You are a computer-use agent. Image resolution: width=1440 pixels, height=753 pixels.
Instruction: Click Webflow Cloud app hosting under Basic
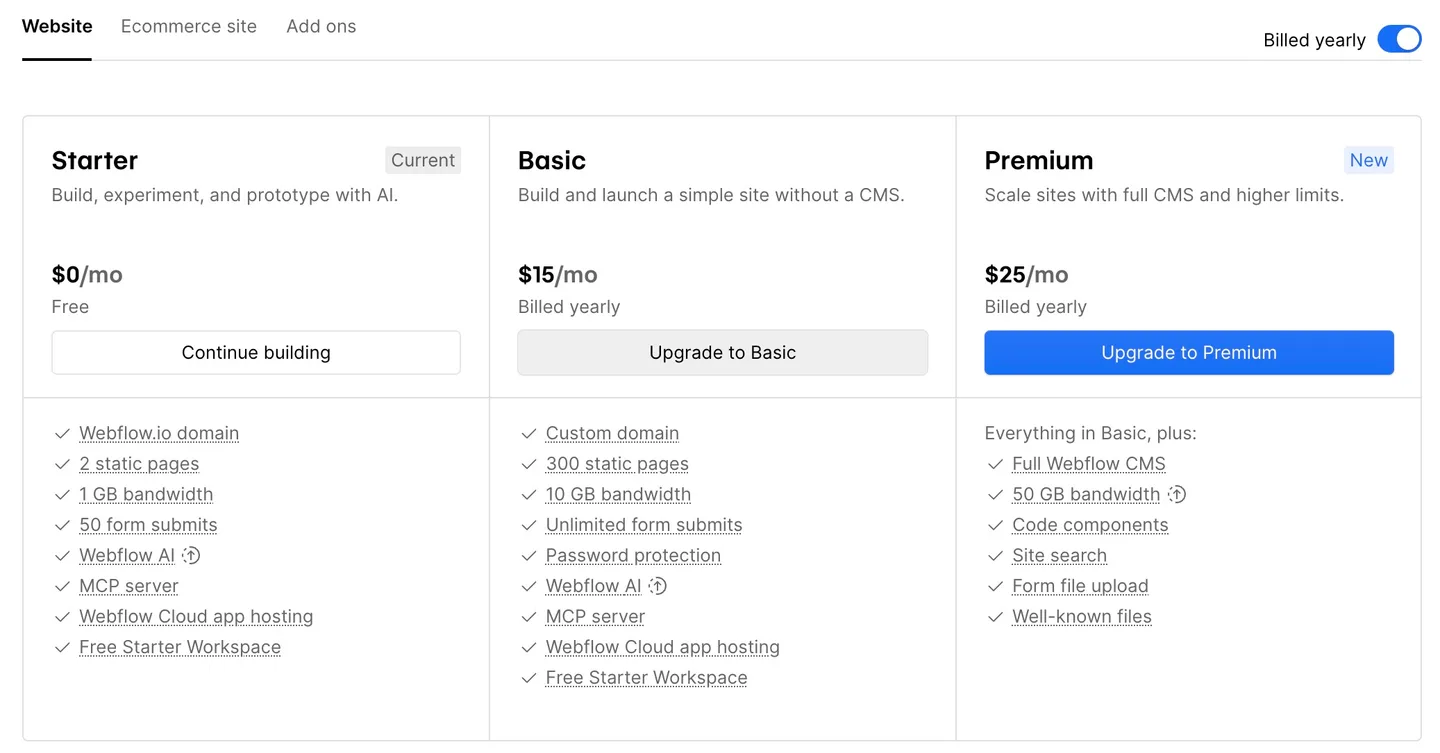pos(663,647)
